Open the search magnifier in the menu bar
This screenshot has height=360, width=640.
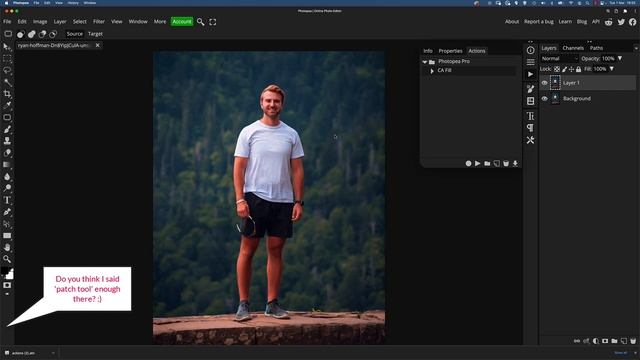200,22
